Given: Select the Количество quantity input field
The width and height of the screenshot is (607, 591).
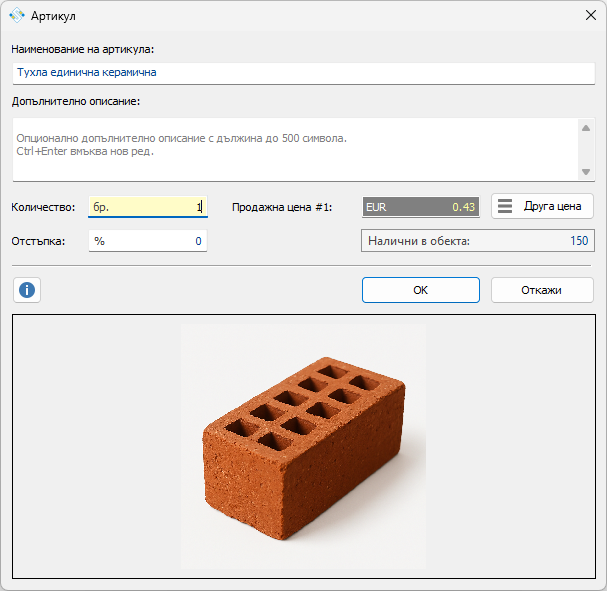Looking at the screenshot, I should (x=148, y=207).
